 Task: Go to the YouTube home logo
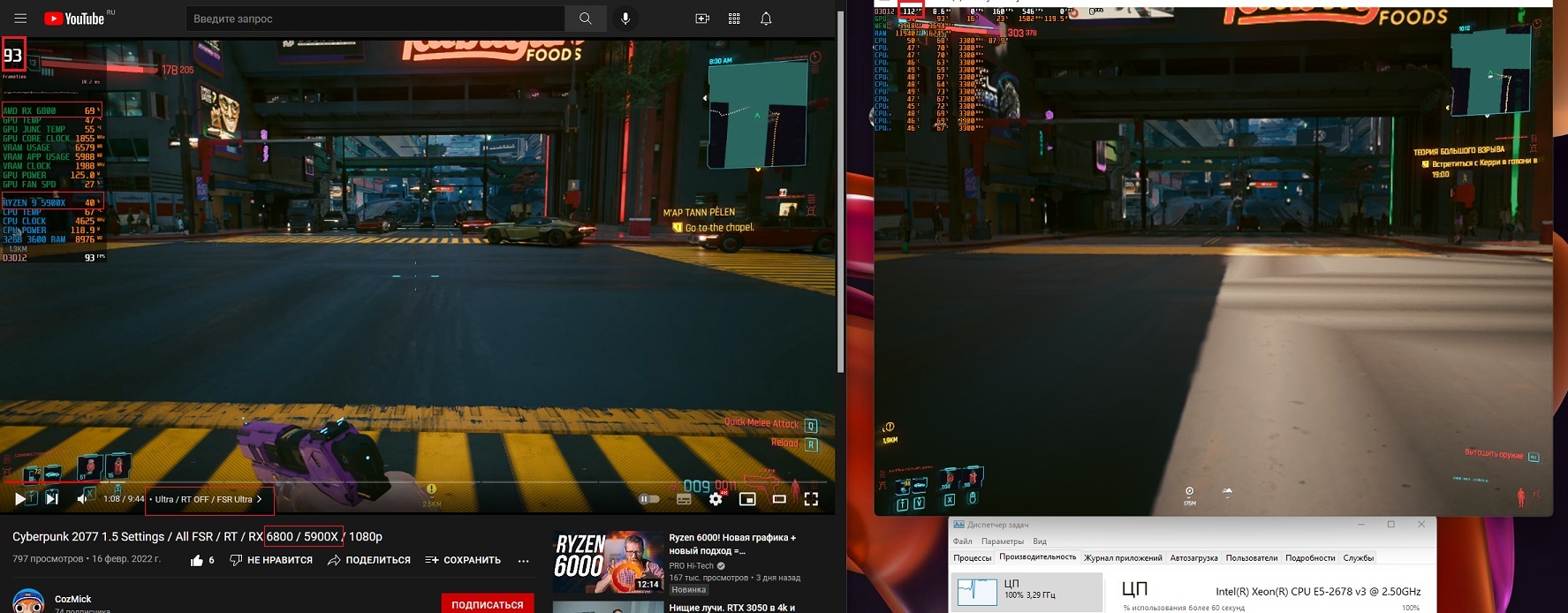click(x=74, y=19)
